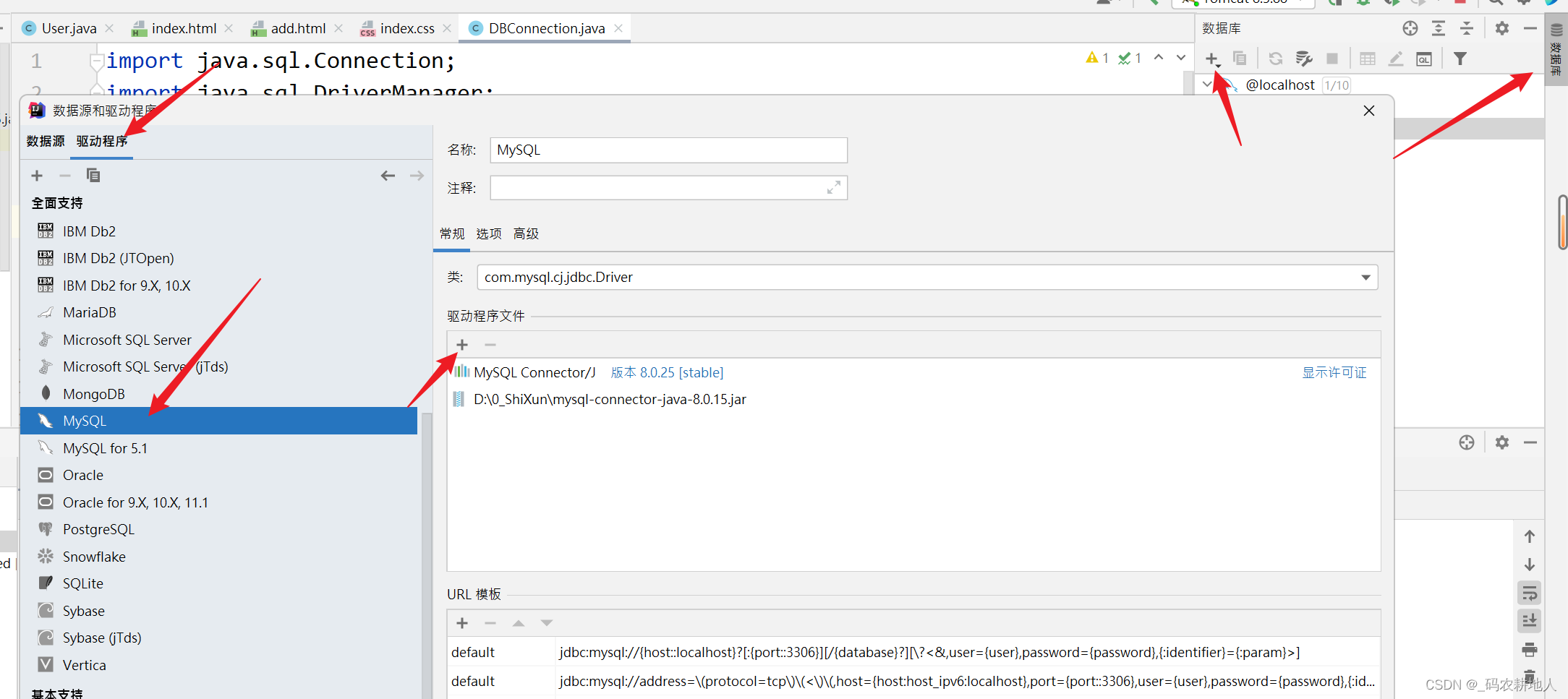Switch to User.java editor tab

point(69,28)
